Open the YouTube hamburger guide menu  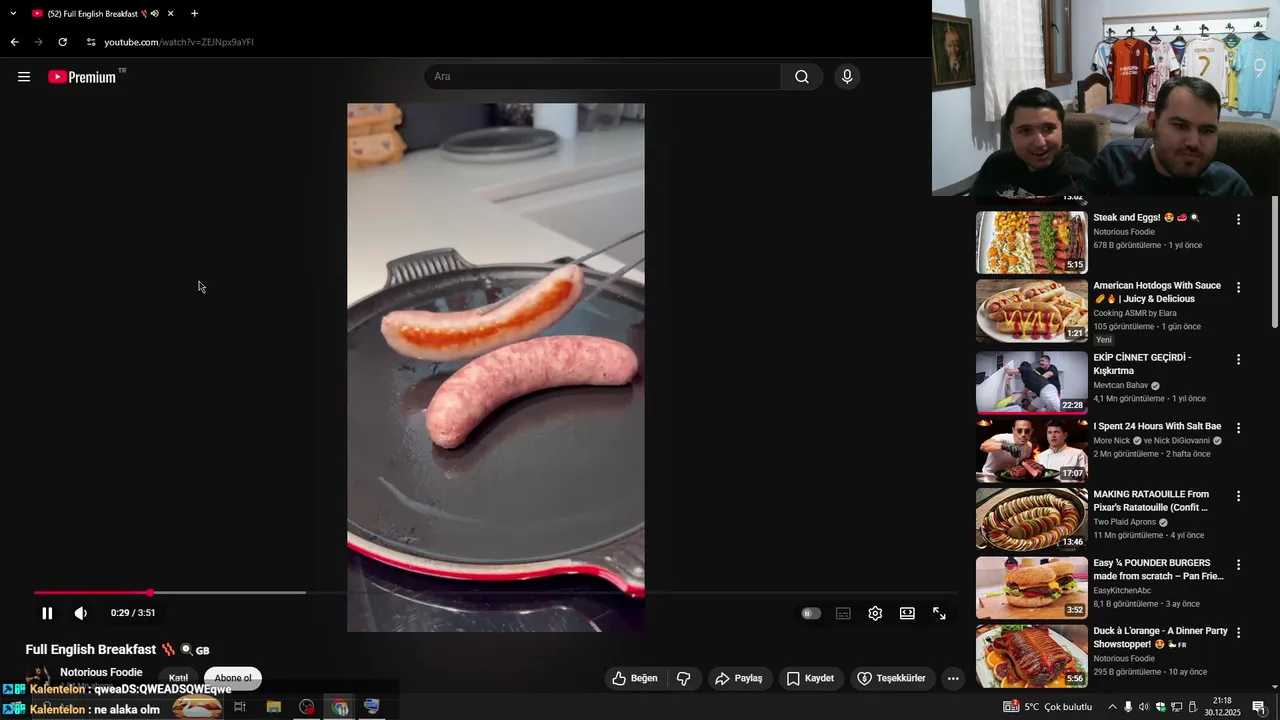pyautogui.click(x=24, y=77)
